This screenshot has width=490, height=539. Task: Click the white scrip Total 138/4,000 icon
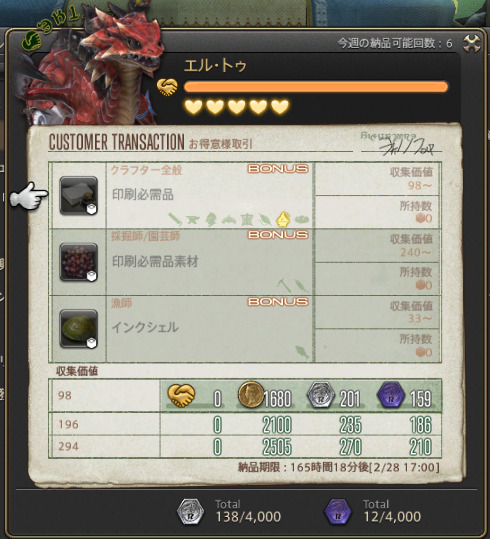(190, 512)
